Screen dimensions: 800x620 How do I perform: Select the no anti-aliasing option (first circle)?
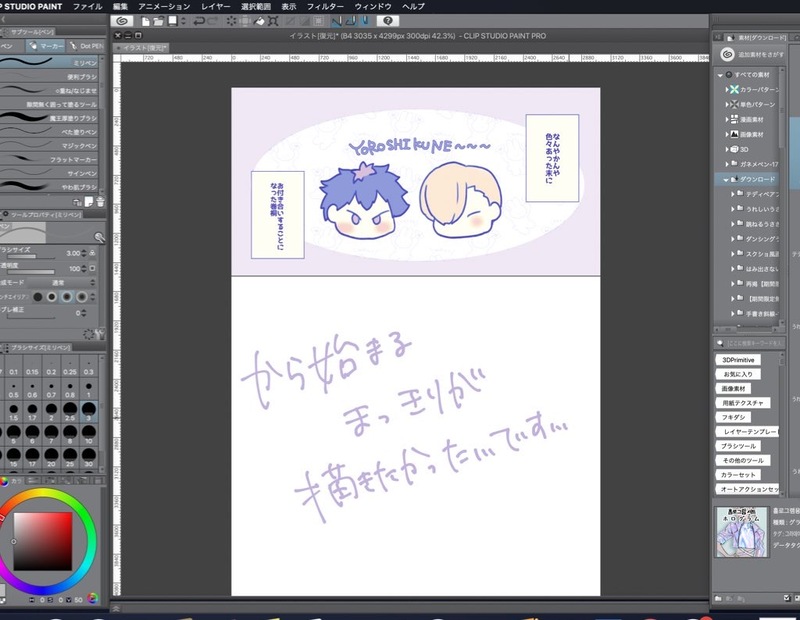38,296
